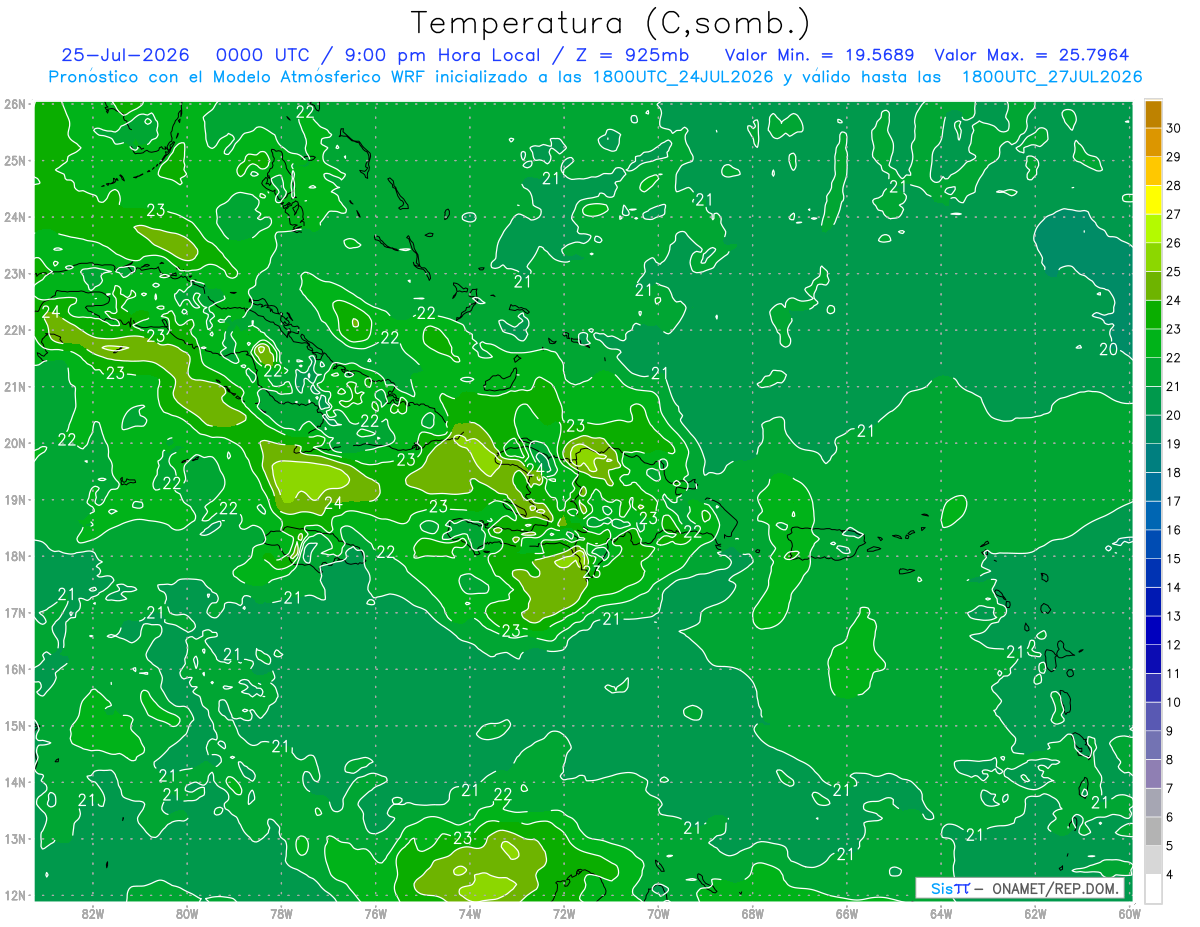The height and width of the screenshot is (927, 1200).
Task: Click the legend value 17
Action: [x=1173, y=501]
